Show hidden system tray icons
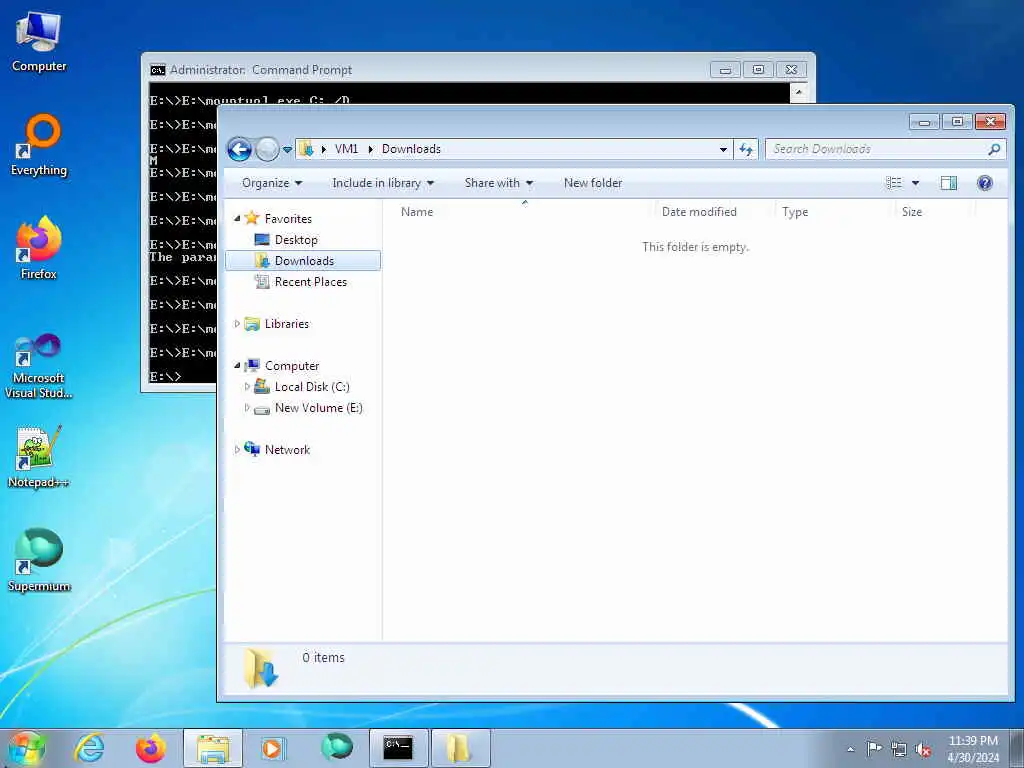Viewport: 1024px width, 768px height. point(850,749)
